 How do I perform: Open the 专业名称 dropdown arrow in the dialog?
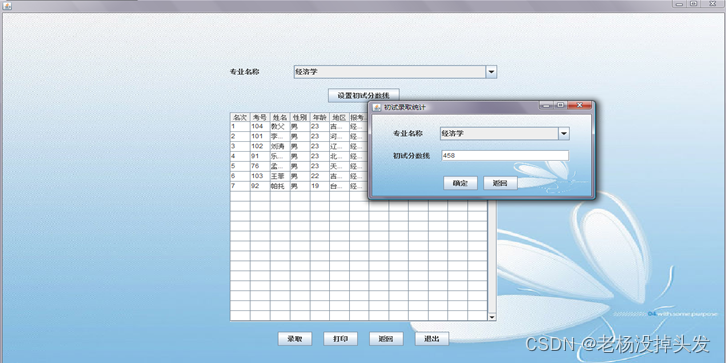point(563,133)
